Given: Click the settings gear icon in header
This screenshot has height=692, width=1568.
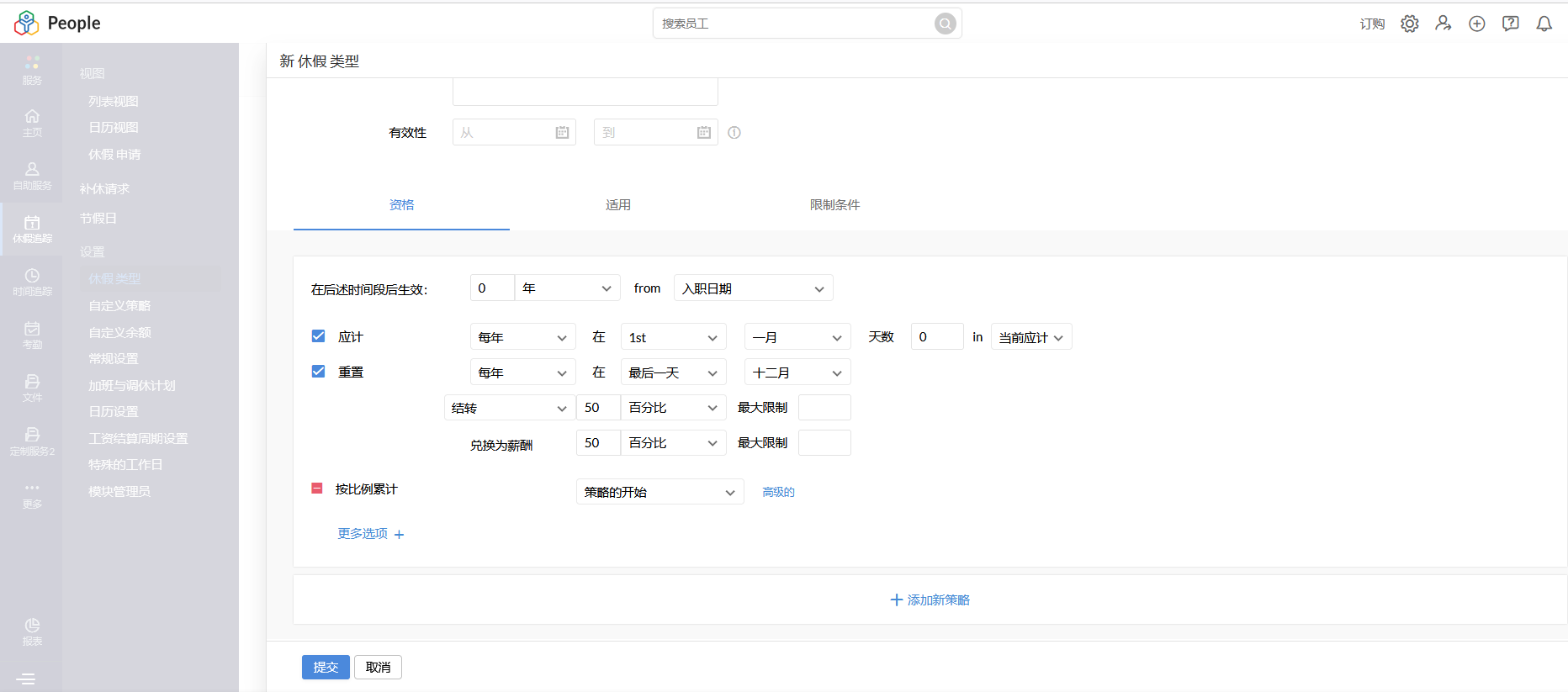Looking at the screenshot, I should coord(1409,24).
